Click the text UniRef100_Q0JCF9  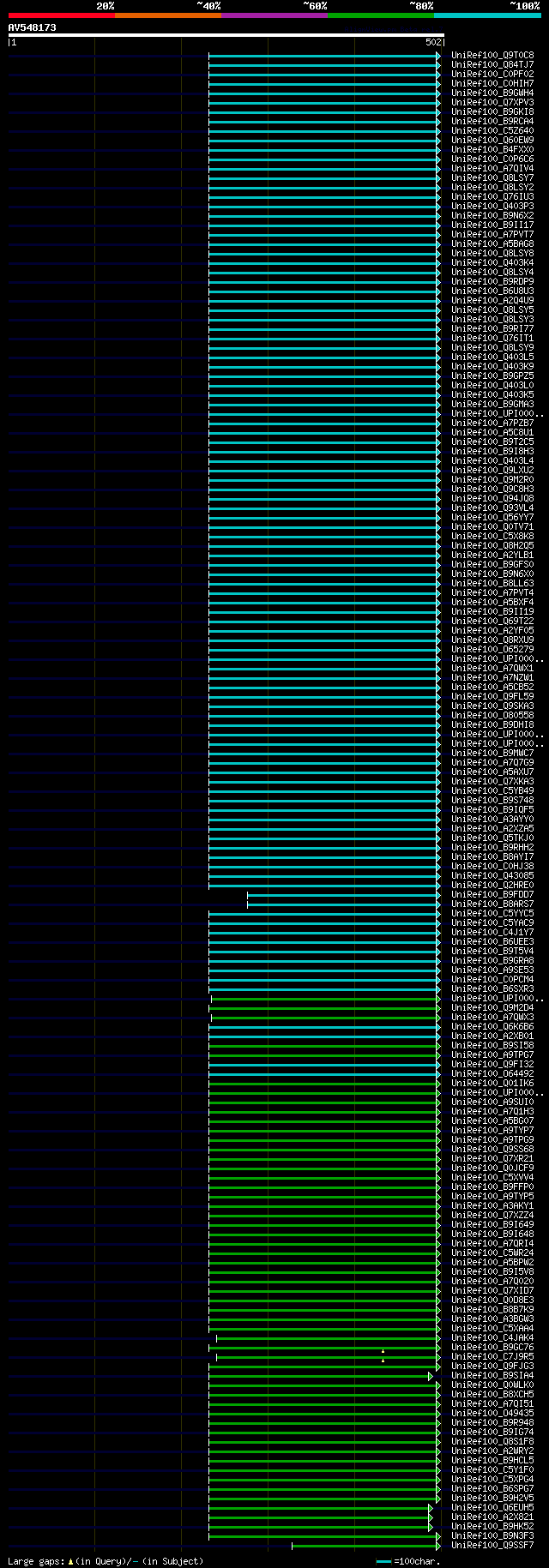click(x=492, y=1168)
